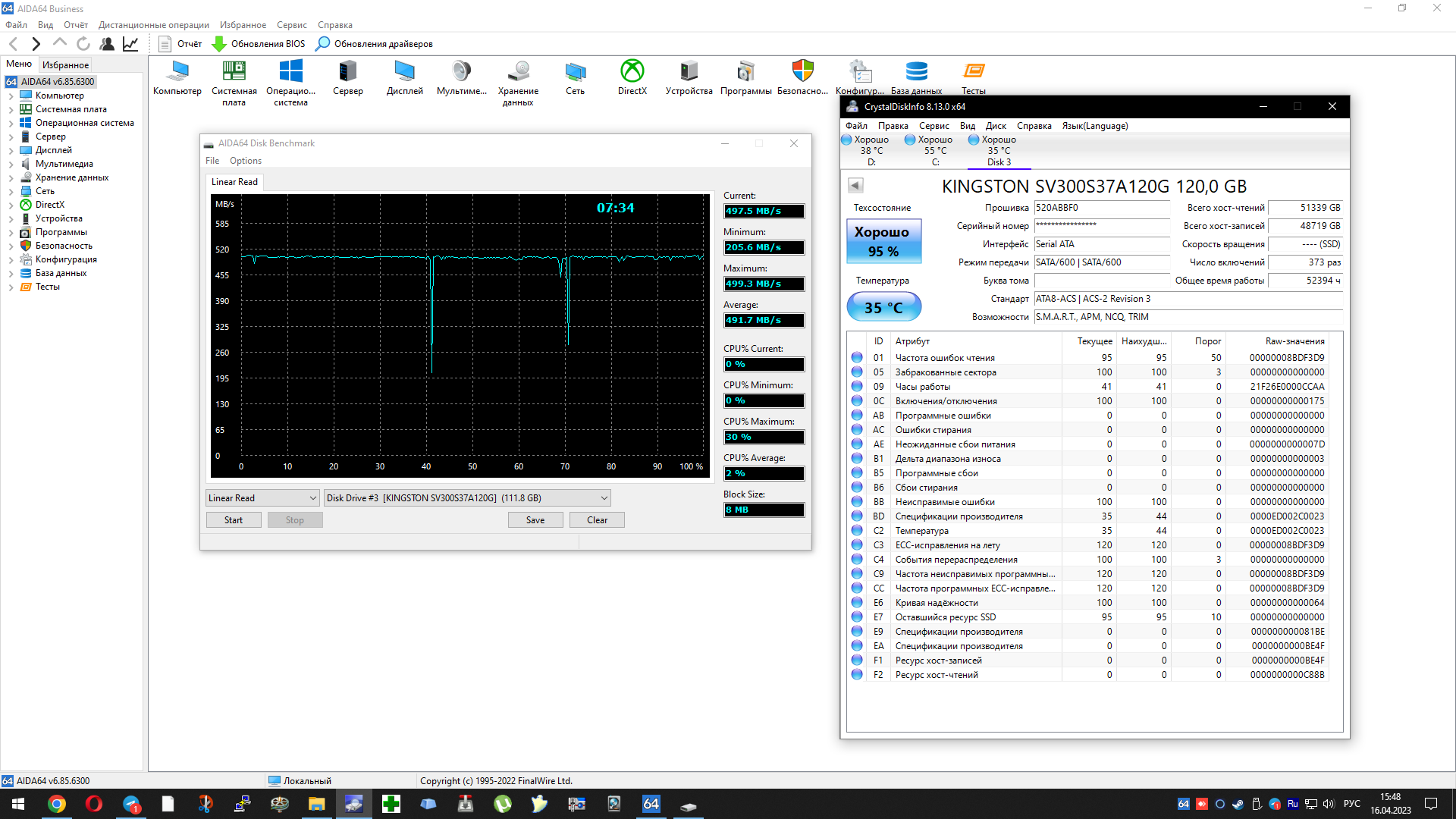Open the DirectX Xbox icon
The height and width of the screenshot is (819, 1456).
[x=632, y=77]
